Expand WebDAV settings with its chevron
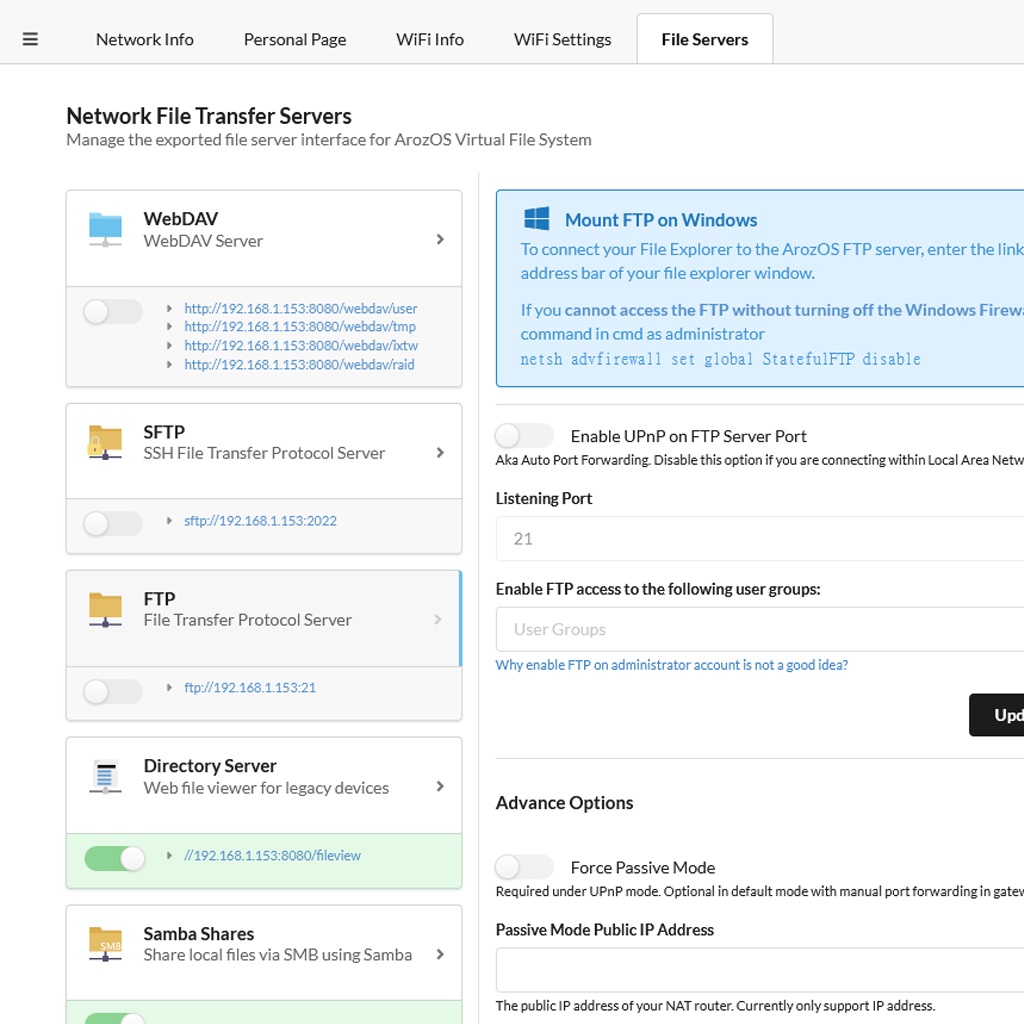This screenshot has width=1024, height=1024. coord(440,240)
